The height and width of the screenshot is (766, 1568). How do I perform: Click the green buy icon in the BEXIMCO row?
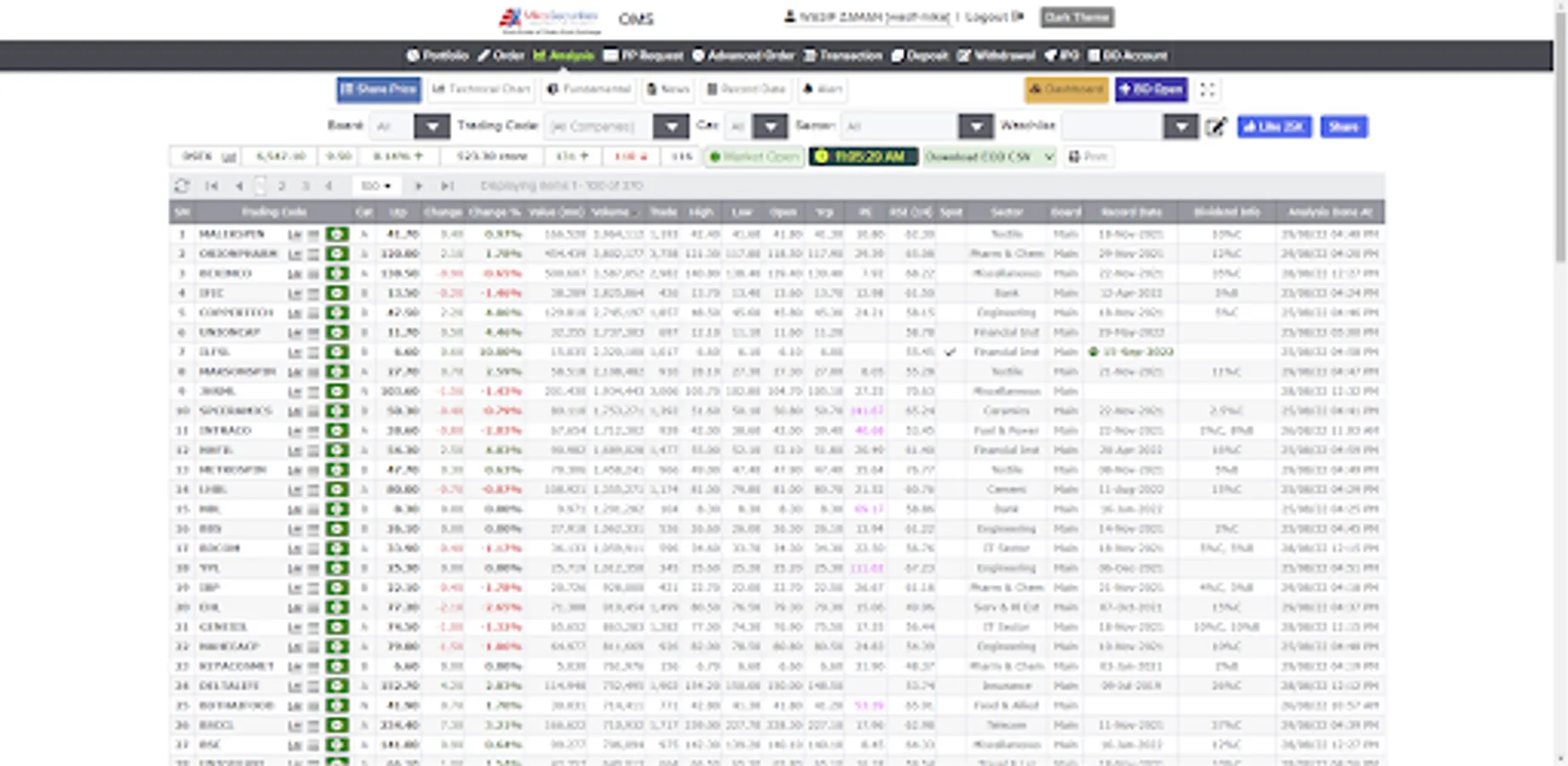click(337, 273)
